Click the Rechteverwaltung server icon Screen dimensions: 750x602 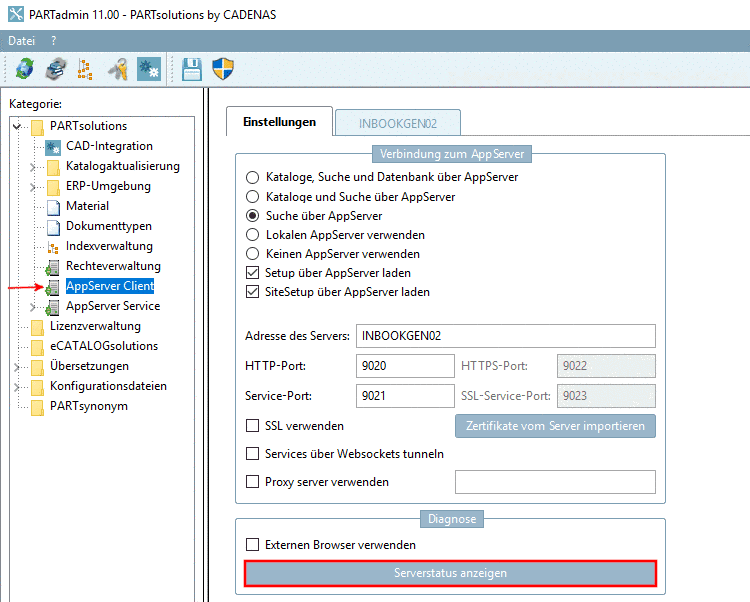pos(53,267)
